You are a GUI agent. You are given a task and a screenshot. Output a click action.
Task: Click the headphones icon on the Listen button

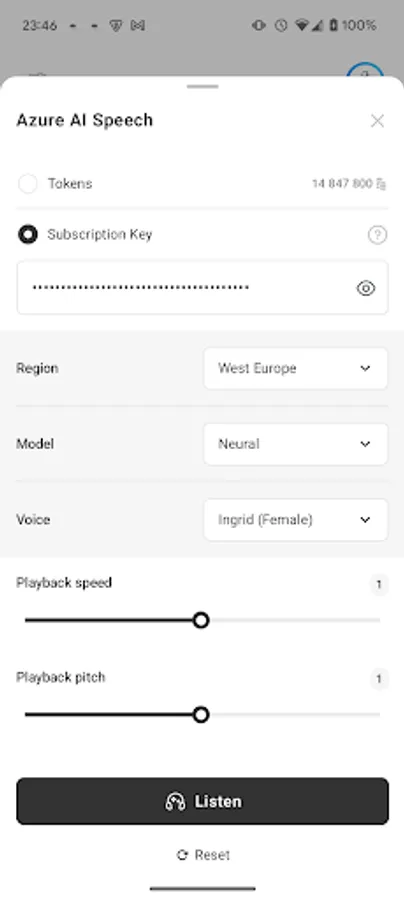pyautogui.click(x=175, y=801)
